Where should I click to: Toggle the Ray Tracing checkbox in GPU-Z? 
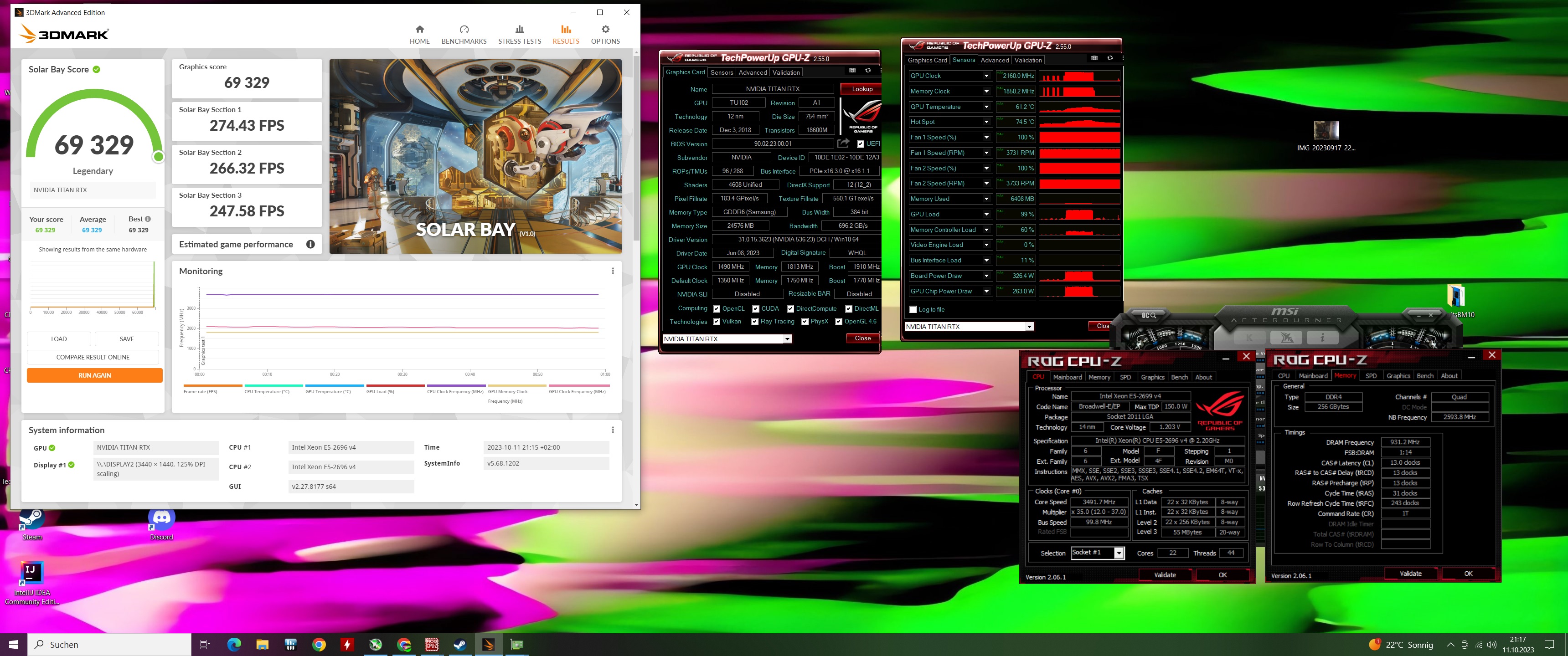pyautogui.click(x=755, y=322)
